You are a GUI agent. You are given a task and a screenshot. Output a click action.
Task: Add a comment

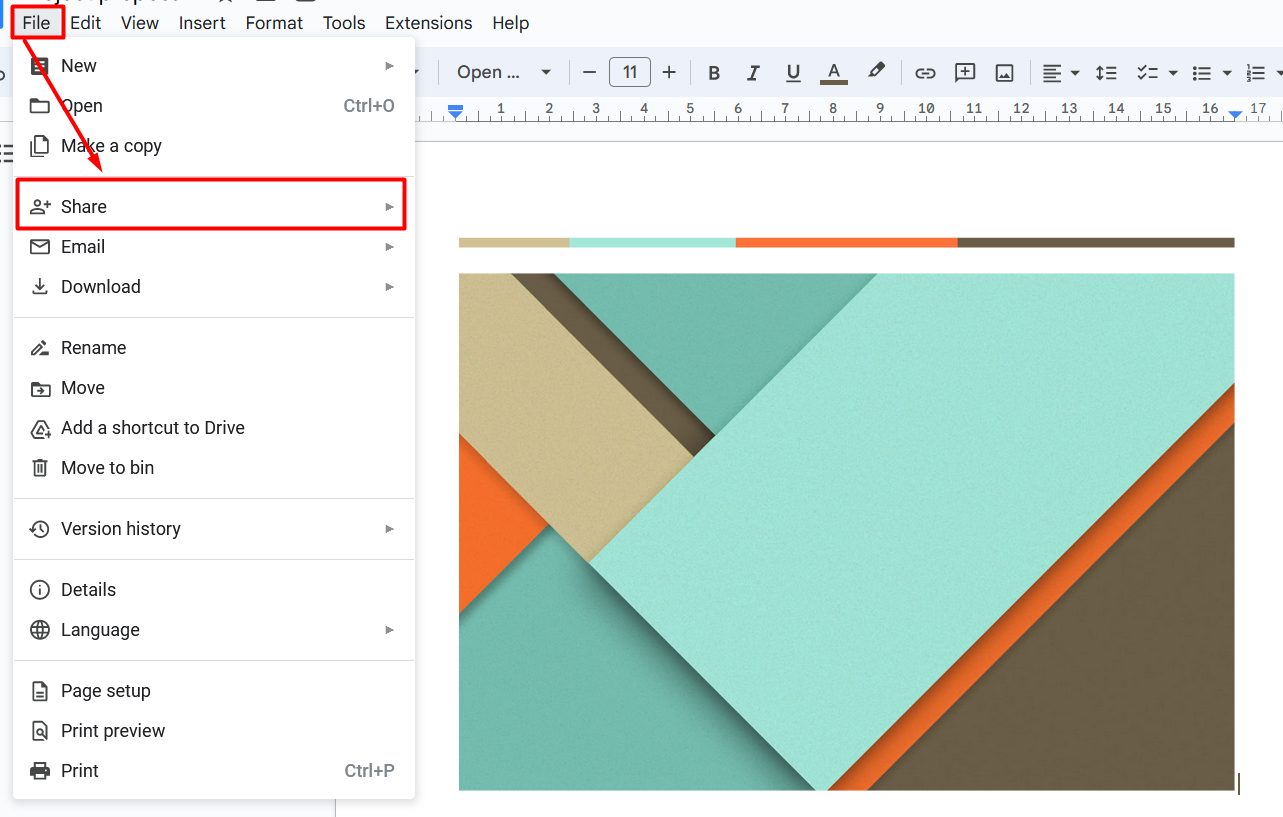[964, 72]
